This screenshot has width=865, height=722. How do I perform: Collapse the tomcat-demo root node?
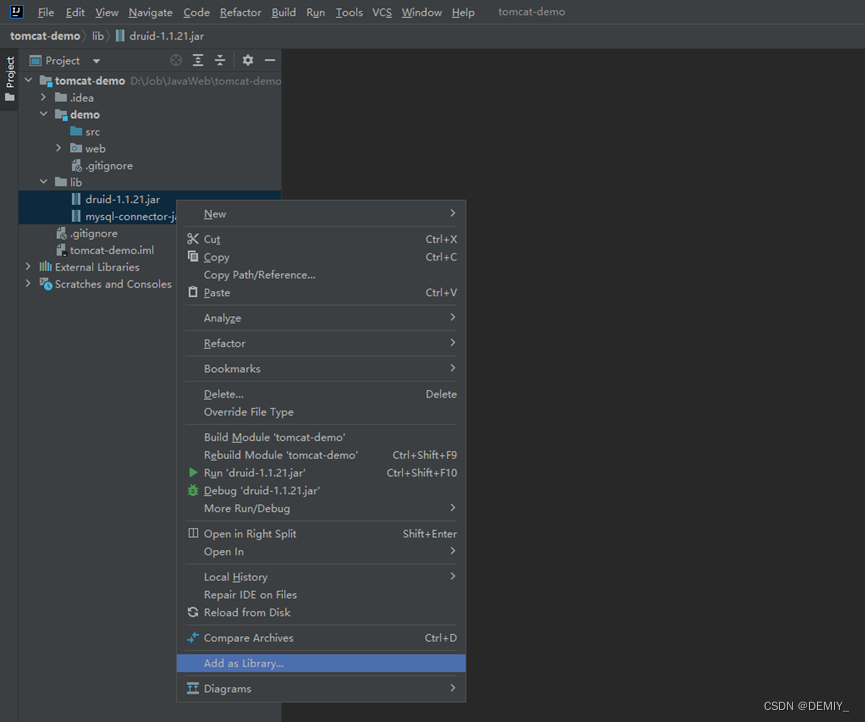(x=29, y=81)
